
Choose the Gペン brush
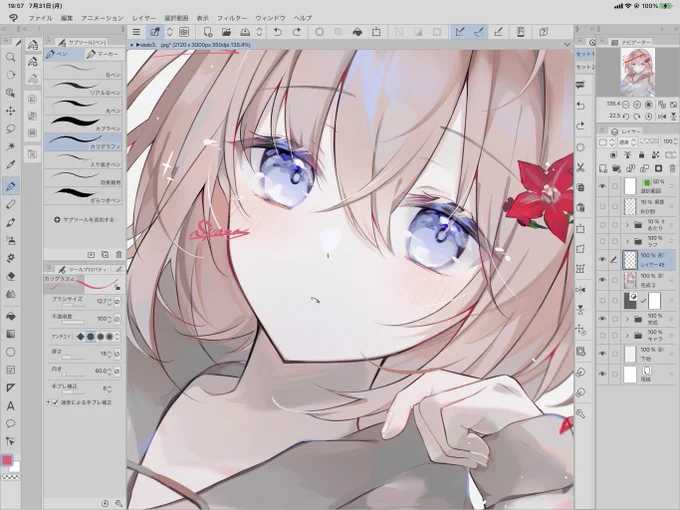[83, 70]
